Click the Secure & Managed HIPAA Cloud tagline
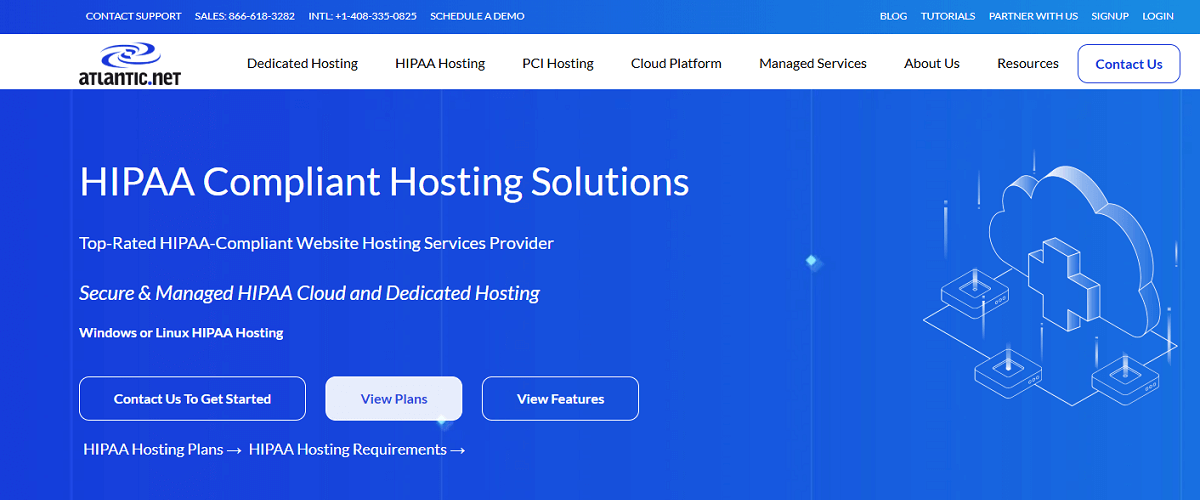The height and width of the screenshot is (500, 1200). (x=309, y=293)
